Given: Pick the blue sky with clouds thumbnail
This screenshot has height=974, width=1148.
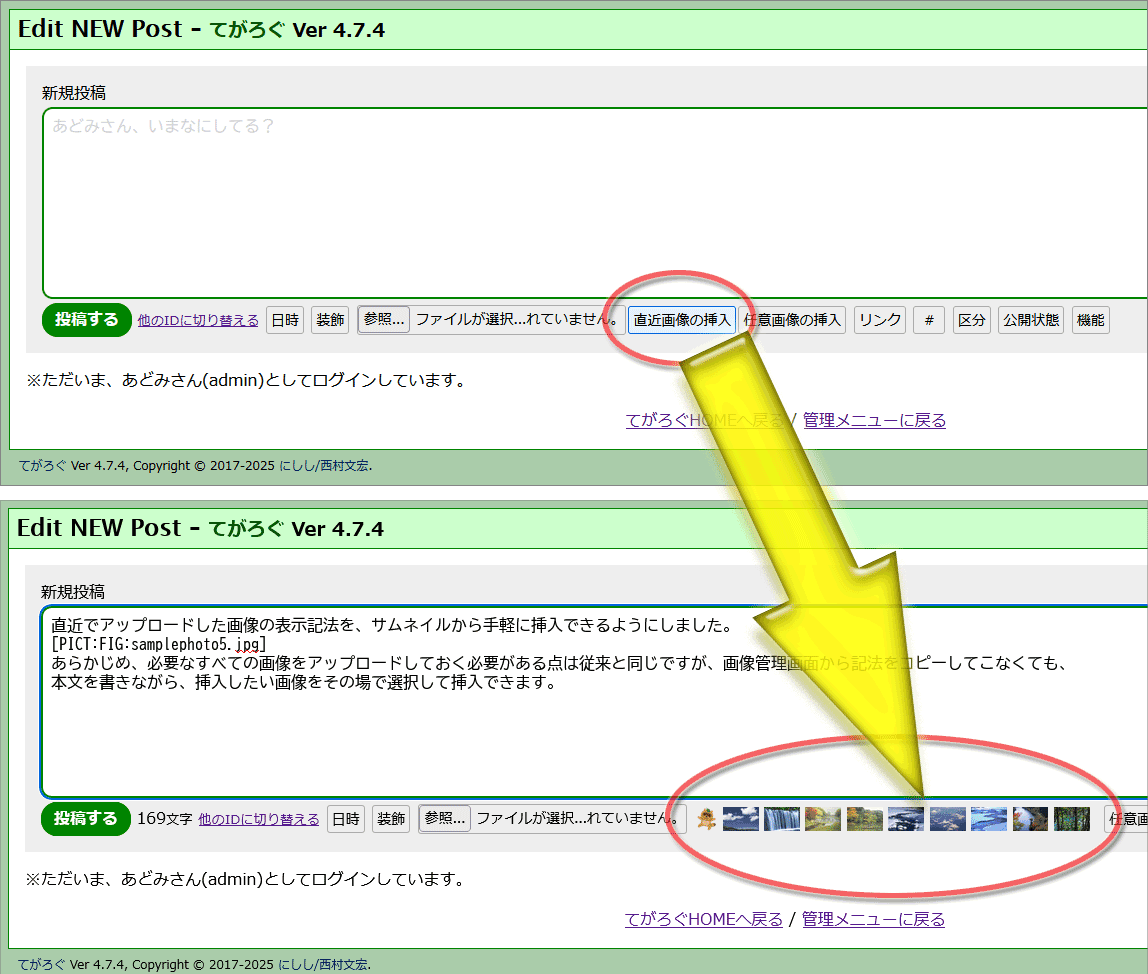Looking at the screenshot, I should (741, 819).
